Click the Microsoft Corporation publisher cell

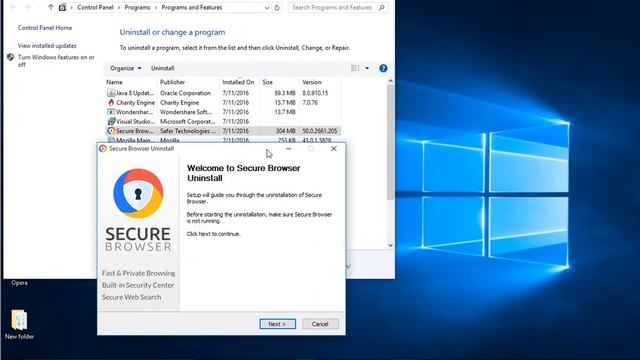[x=187, y=122]
